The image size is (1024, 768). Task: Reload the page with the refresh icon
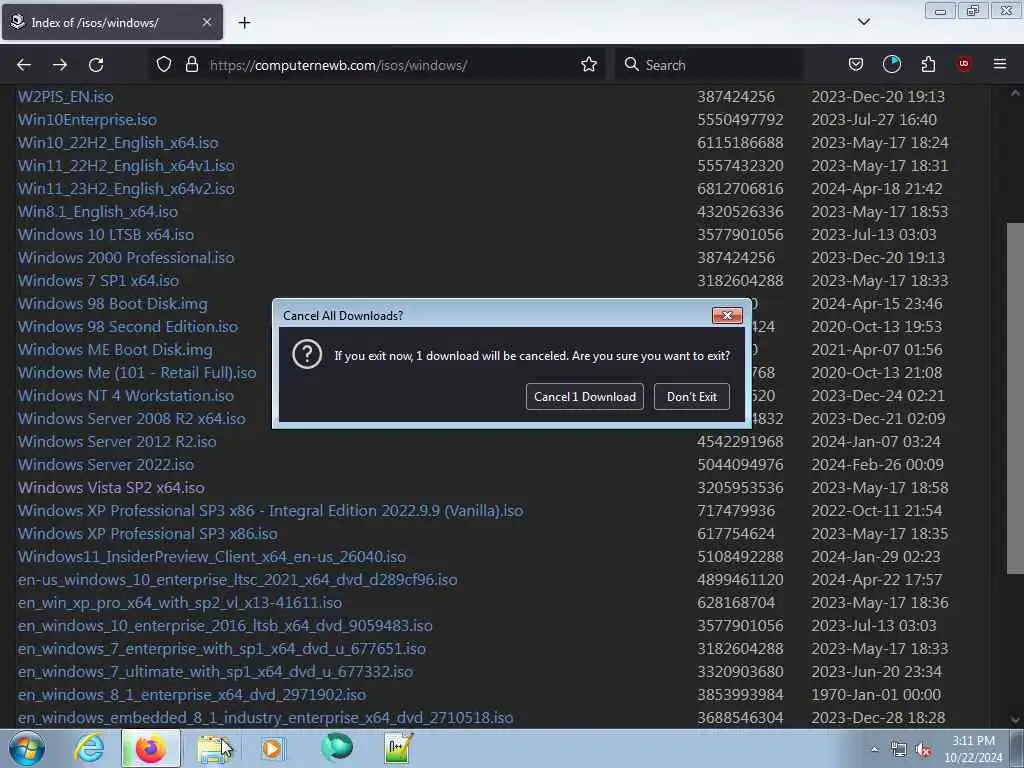click(96, 65)
